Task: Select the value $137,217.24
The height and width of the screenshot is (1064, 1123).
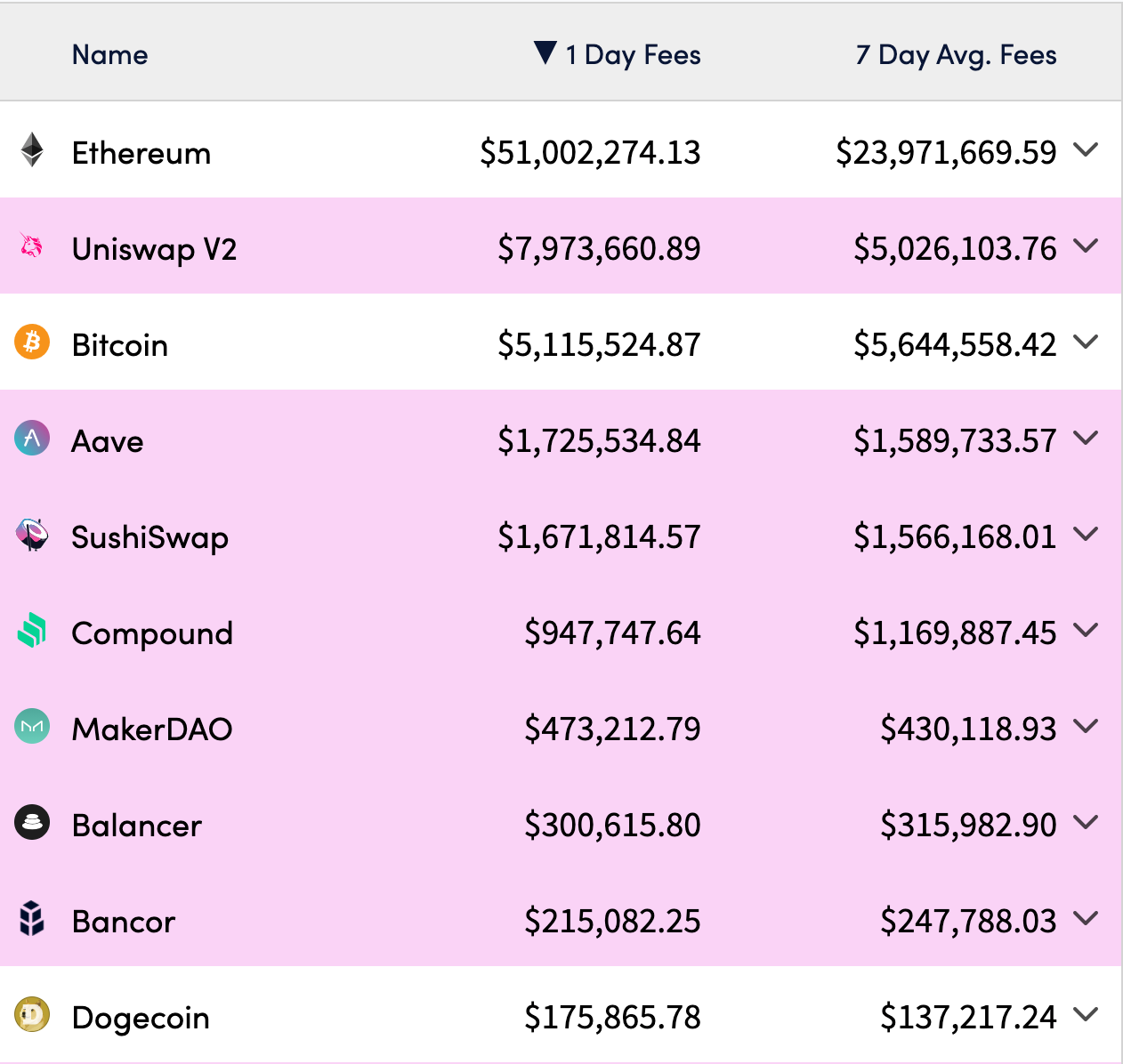Action: (x=969, y=1018)
